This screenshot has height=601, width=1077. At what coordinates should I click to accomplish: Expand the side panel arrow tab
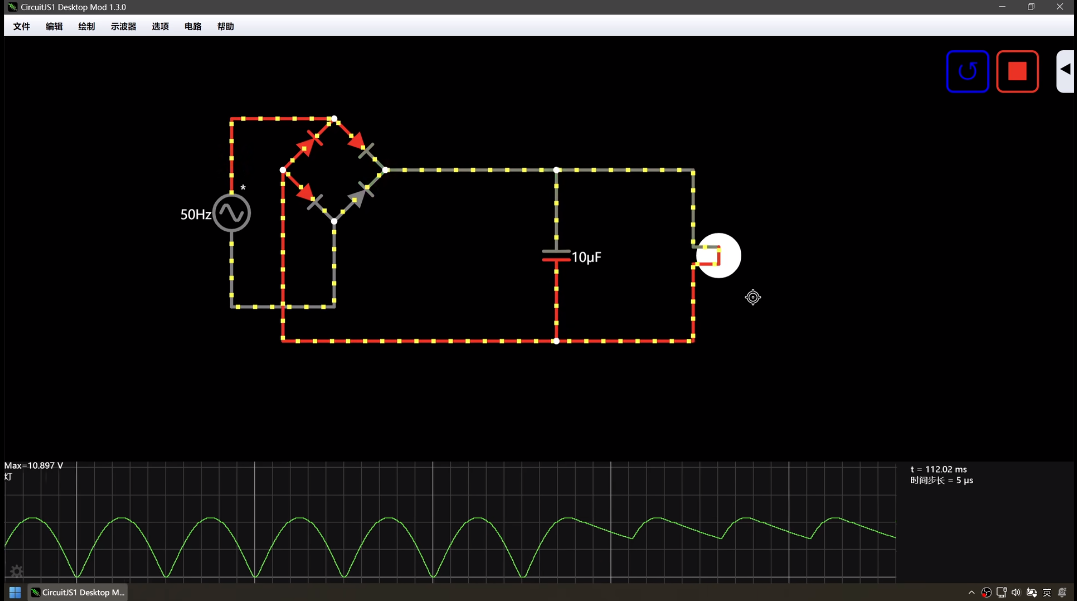[x=1065, y=70]
